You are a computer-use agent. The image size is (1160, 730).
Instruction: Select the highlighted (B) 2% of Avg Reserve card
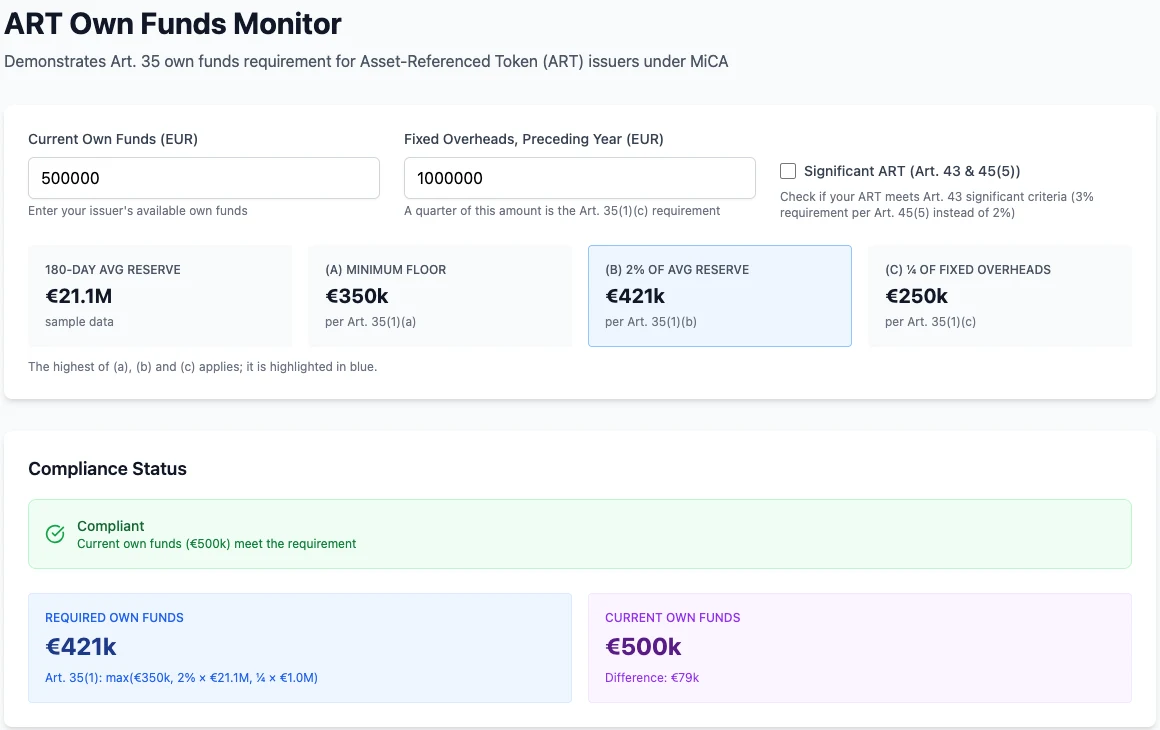[720, 296]
